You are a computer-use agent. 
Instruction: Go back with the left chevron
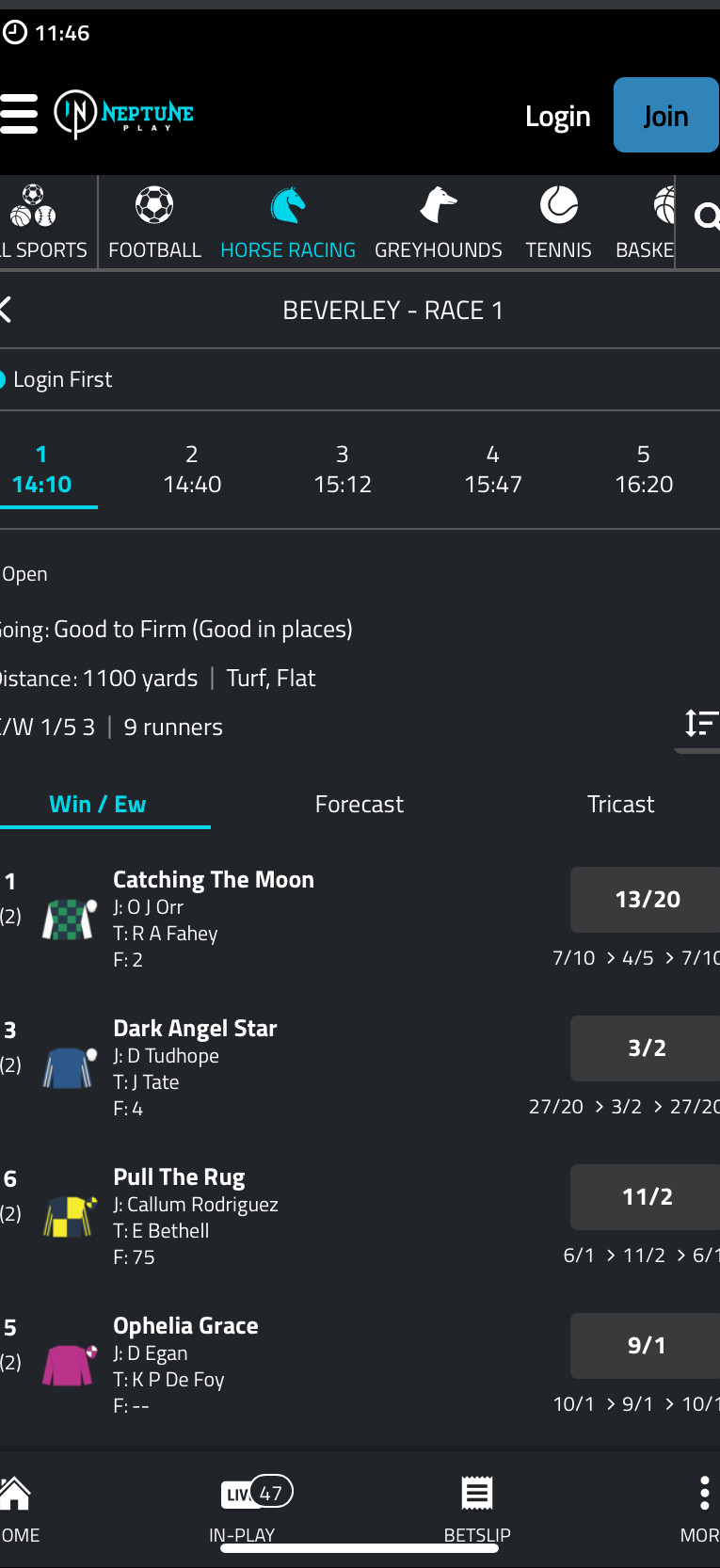6,310
